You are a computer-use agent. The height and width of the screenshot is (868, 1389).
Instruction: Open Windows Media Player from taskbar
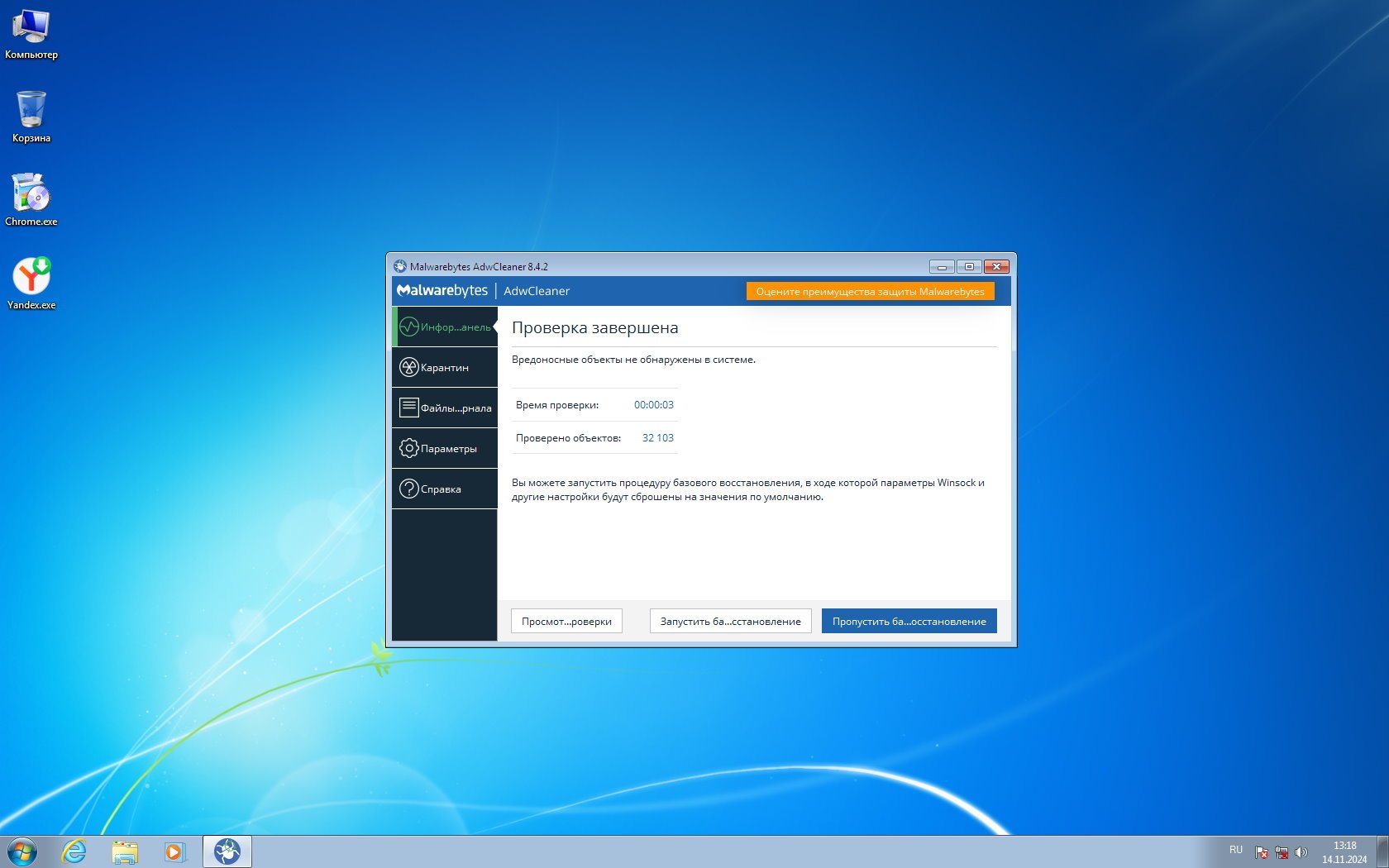pyautogui.click(x=174, y=851)
